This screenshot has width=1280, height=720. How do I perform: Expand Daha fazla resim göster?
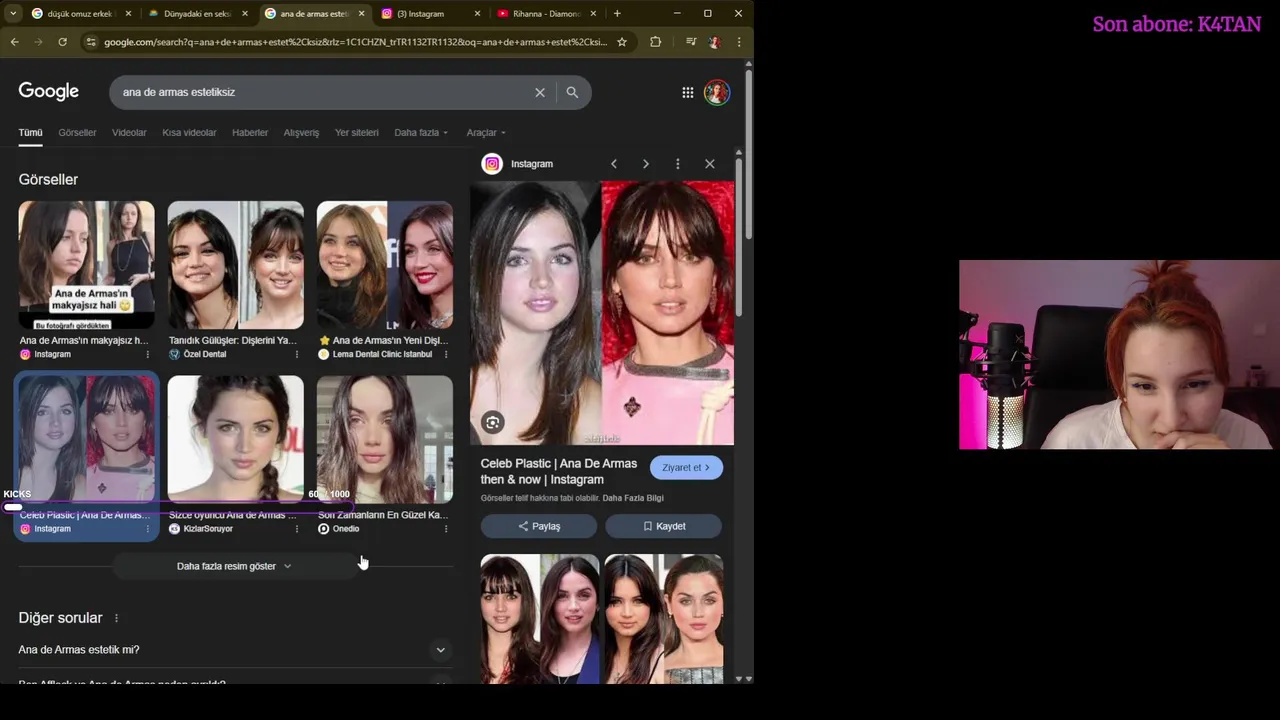click(234, 566)
